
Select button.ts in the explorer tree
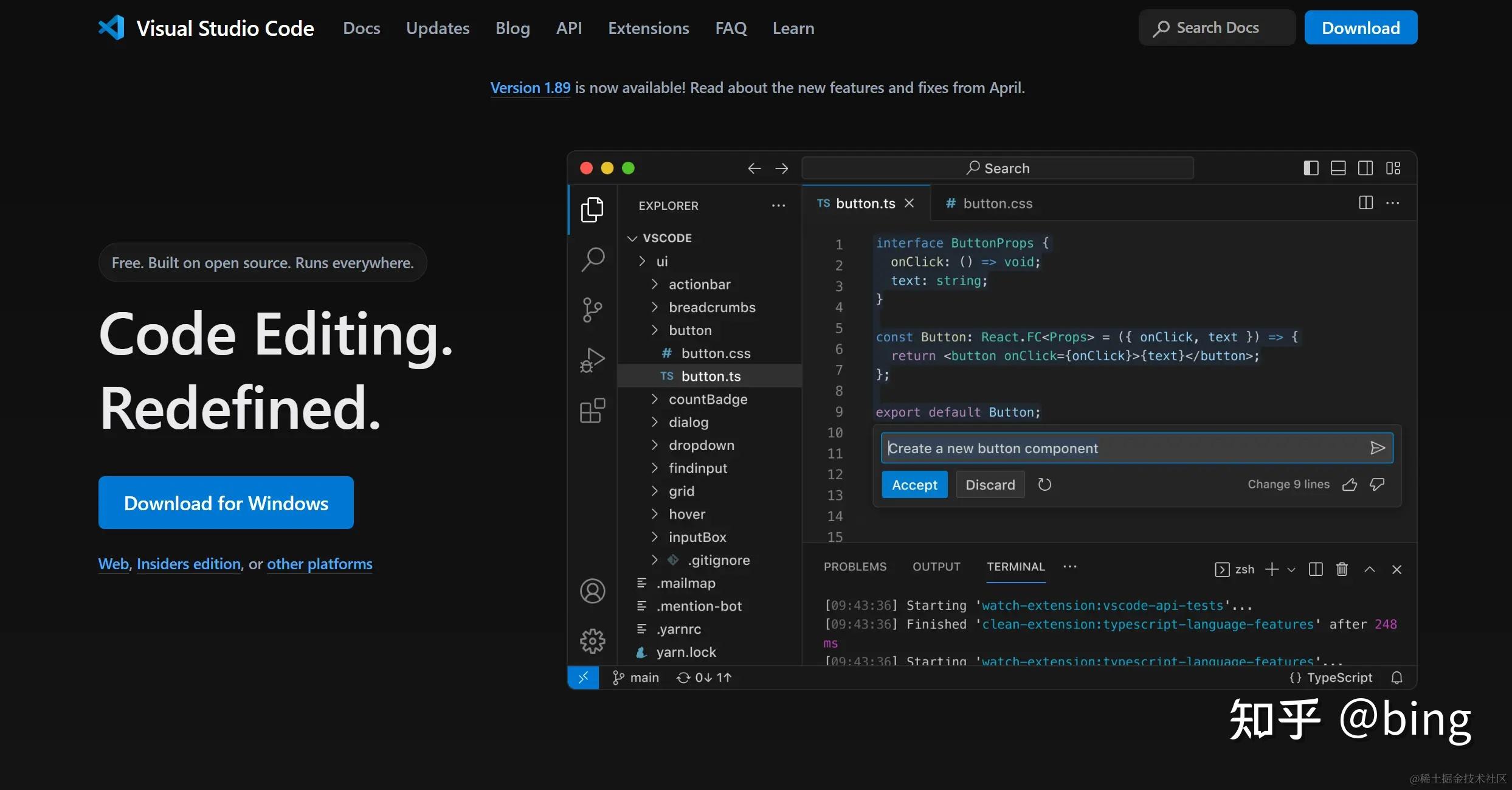coord(709,376)
